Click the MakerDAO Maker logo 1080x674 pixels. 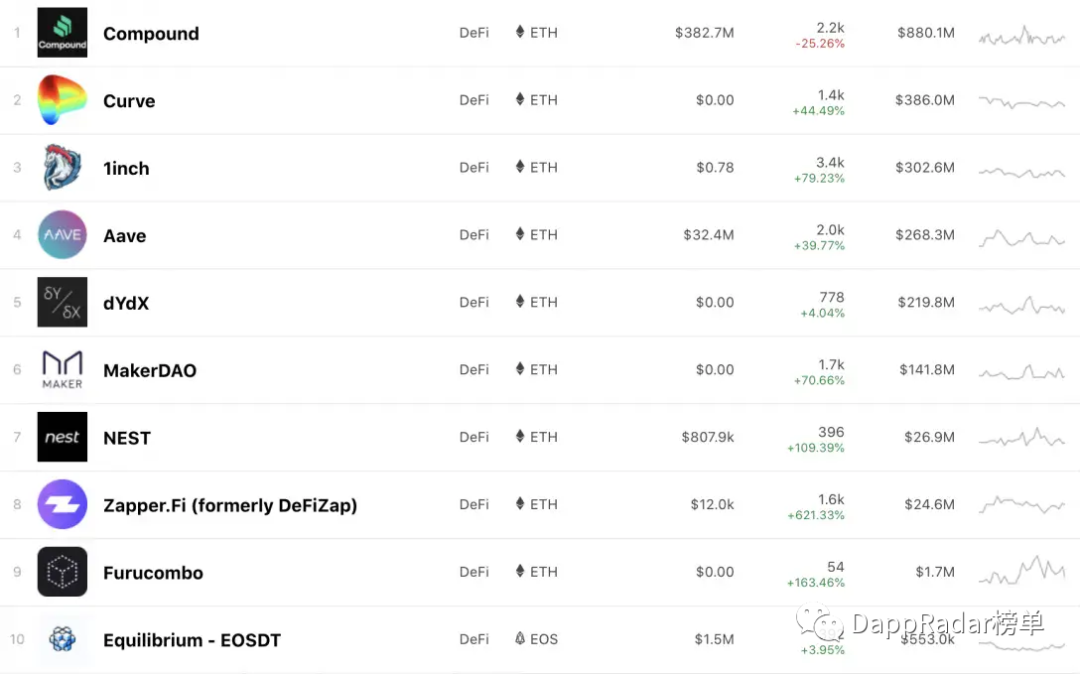click(62, 370)
